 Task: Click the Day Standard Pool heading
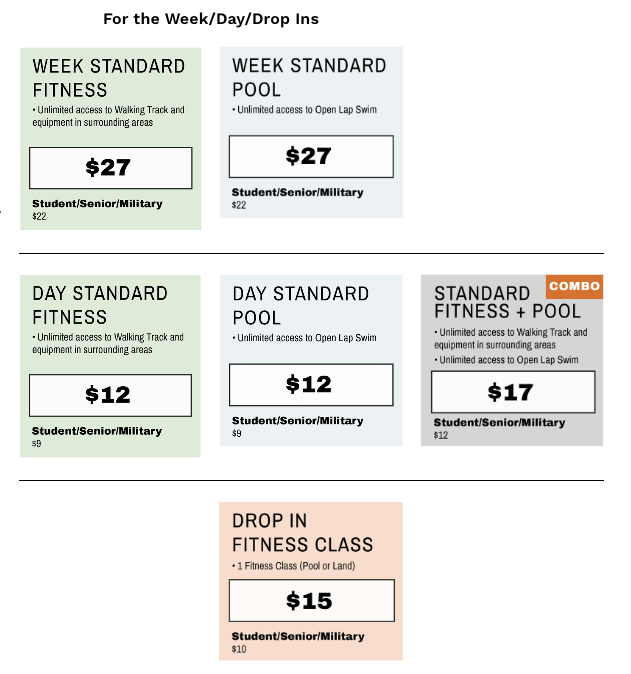pyautogui.click(x=301, y=305)
